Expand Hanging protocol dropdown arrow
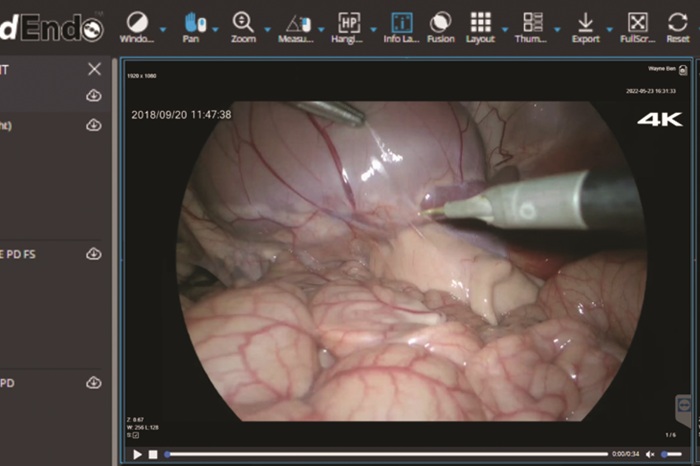 [373, 29]
